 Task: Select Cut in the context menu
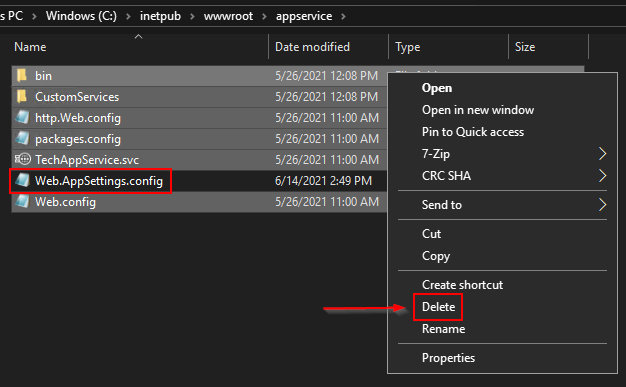click(431, 234)
